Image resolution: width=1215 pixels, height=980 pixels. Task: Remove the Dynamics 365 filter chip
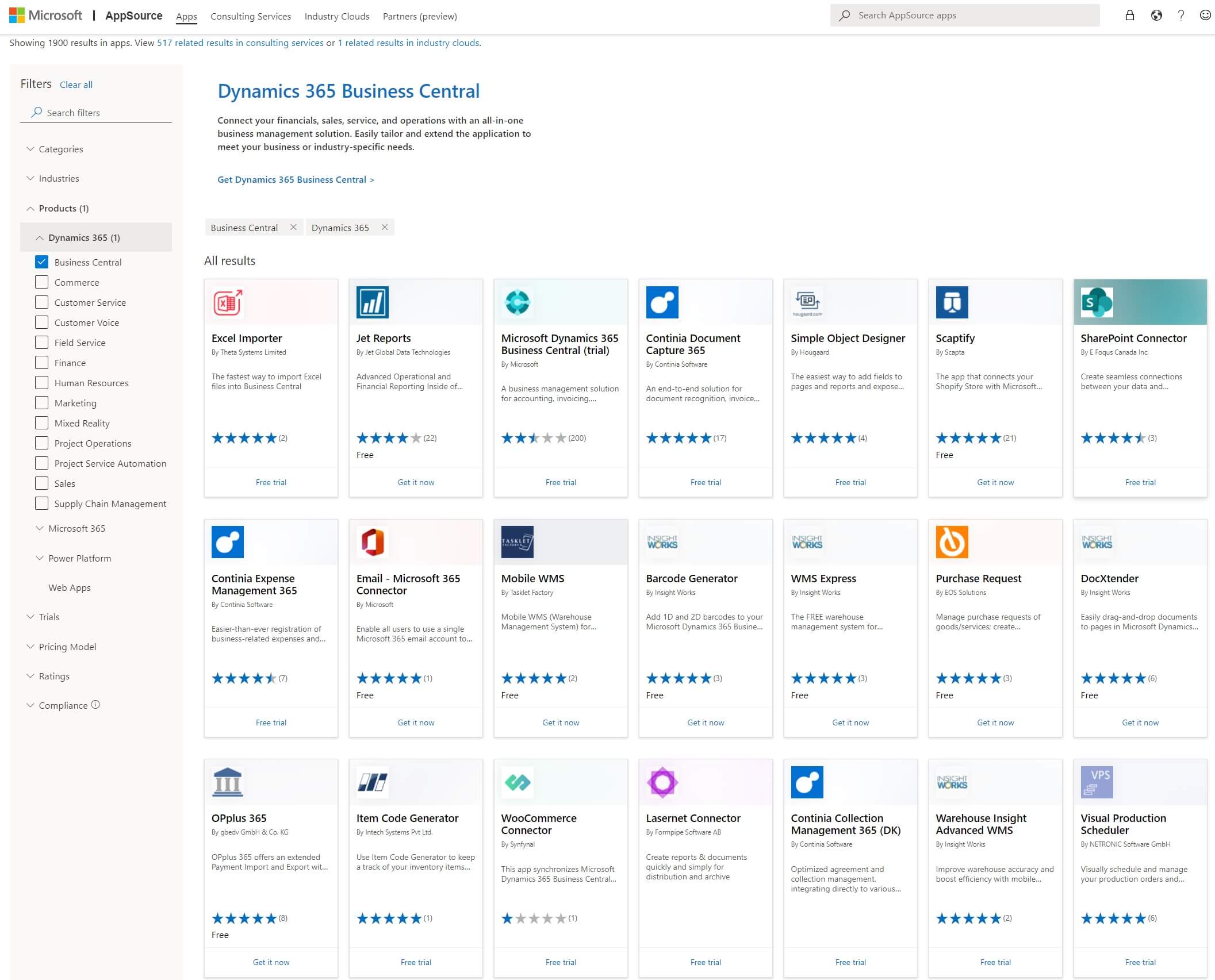[385, 227]
